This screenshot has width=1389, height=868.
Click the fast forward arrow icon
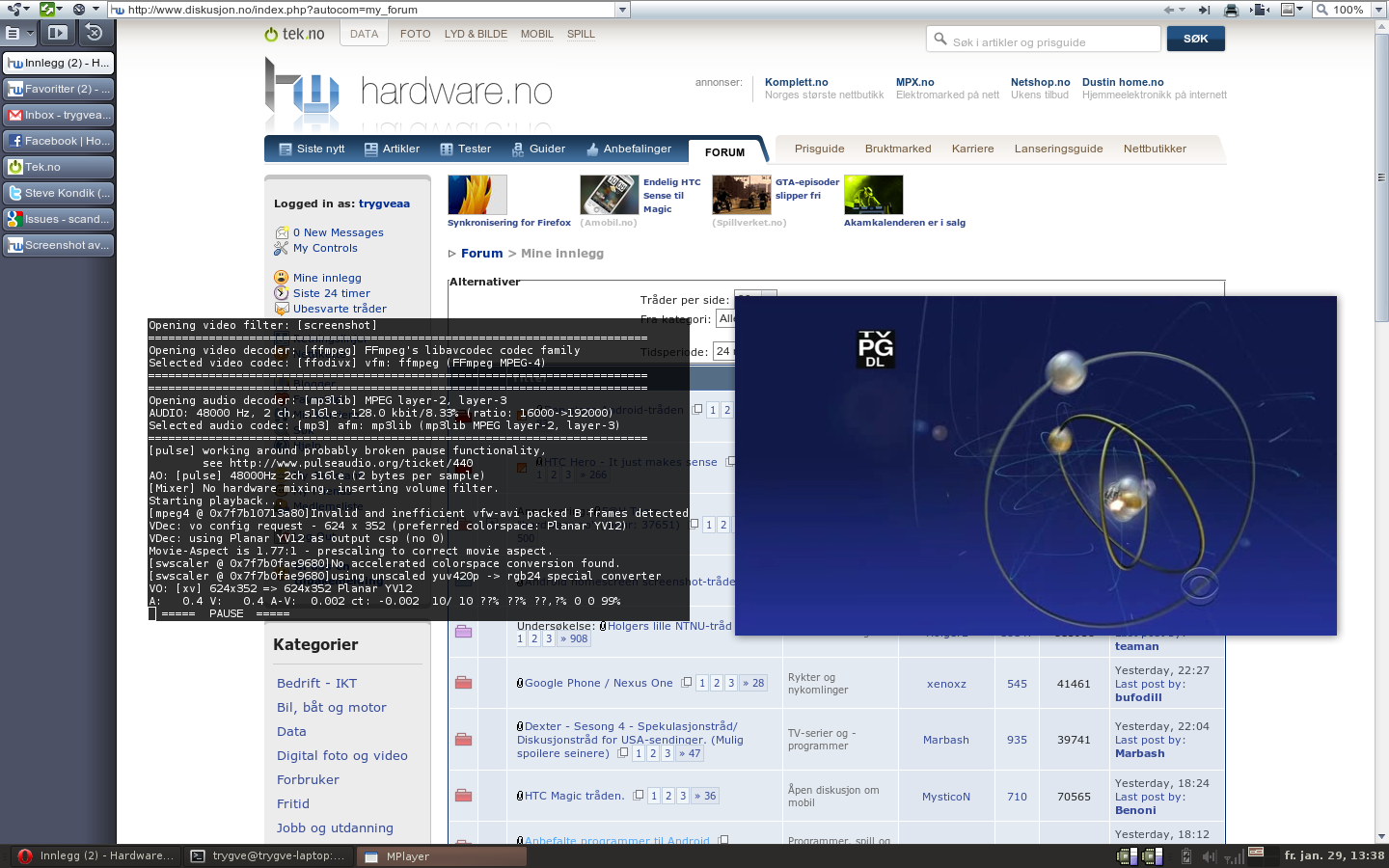coord(1204,10)
